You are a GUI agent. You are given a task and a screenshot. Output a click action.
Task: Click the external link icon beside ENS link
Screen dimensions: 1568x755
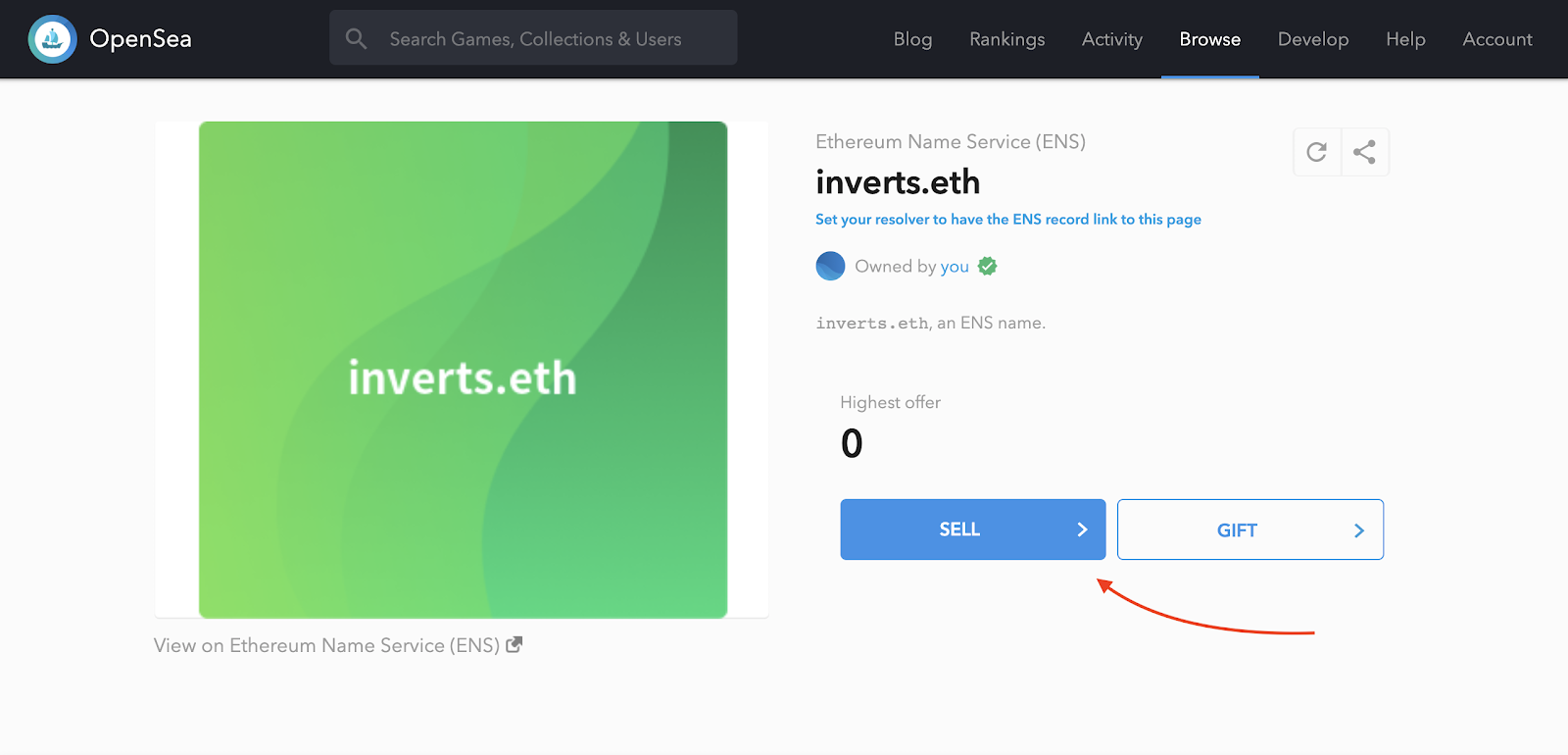point(514,644)
